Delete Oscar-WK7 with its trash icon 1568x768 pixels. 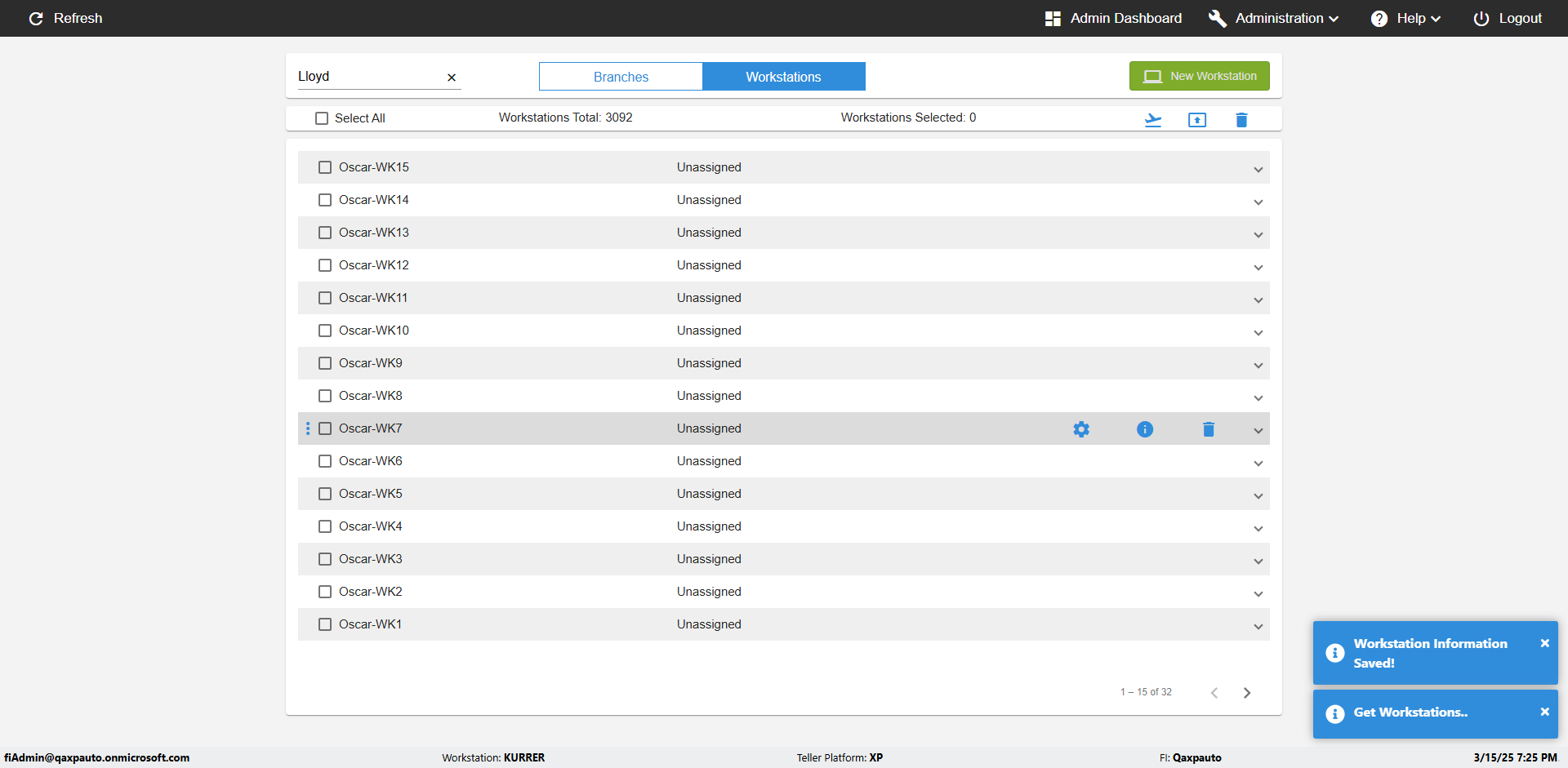click(1209, 429)
